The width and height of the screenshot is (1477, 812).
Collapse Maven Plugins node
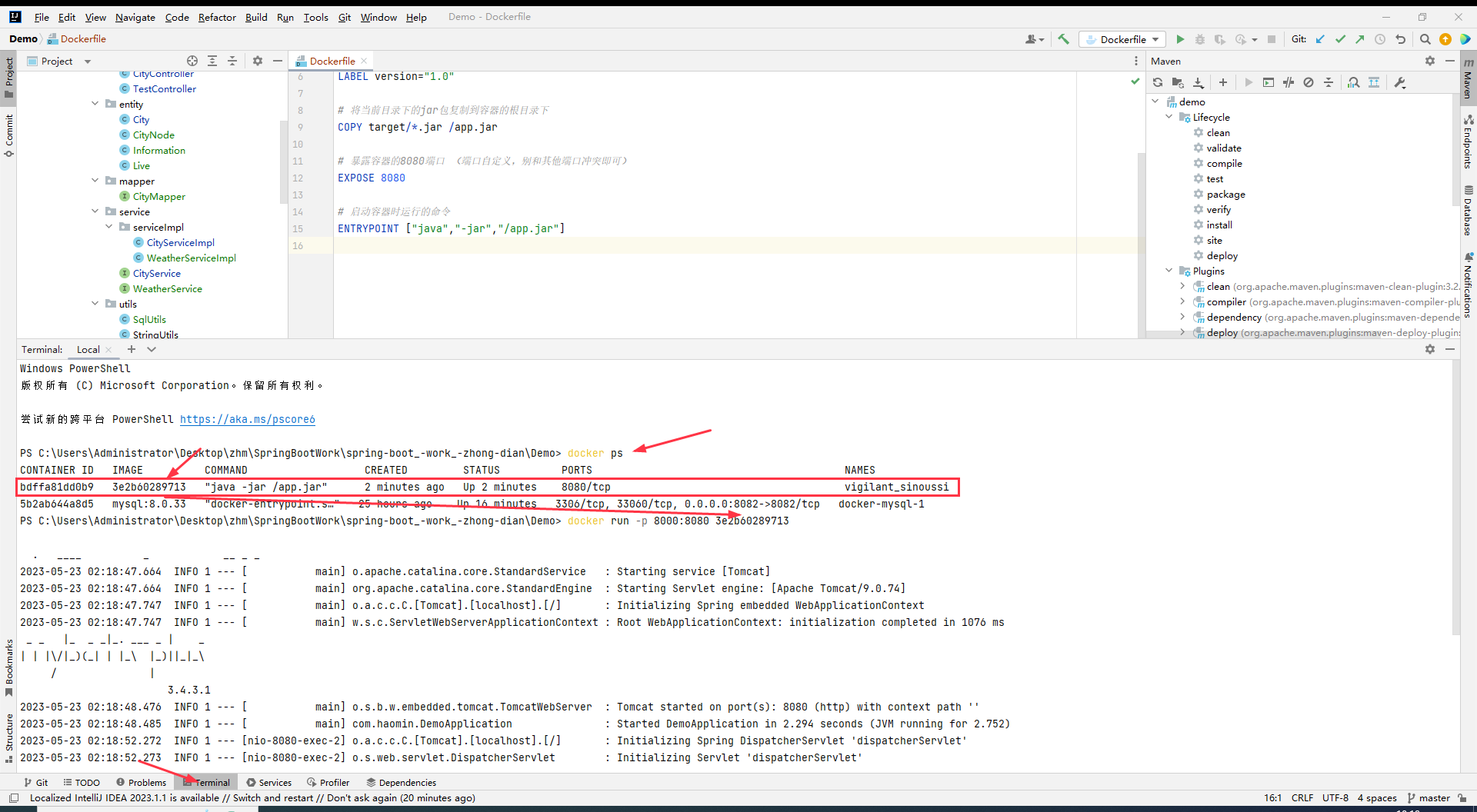[x=1169, y=271]
